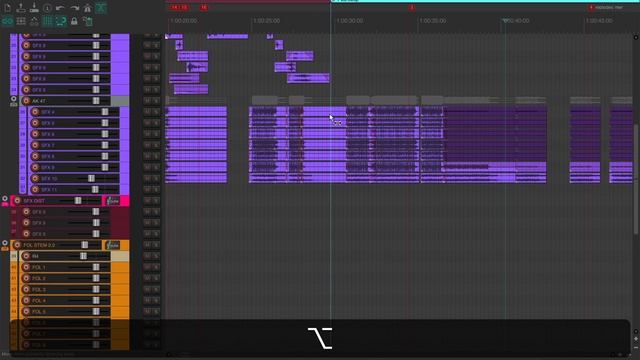Mute the AK 47 track

click(147, 100)
